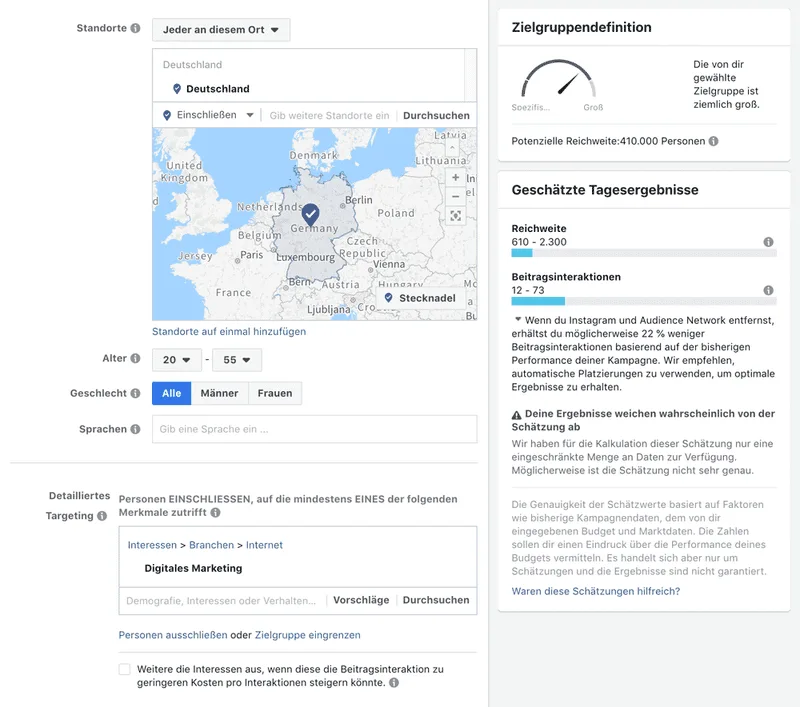Click the Digitales Marketing interest entry
800x707 pixels.
[193, 568]
